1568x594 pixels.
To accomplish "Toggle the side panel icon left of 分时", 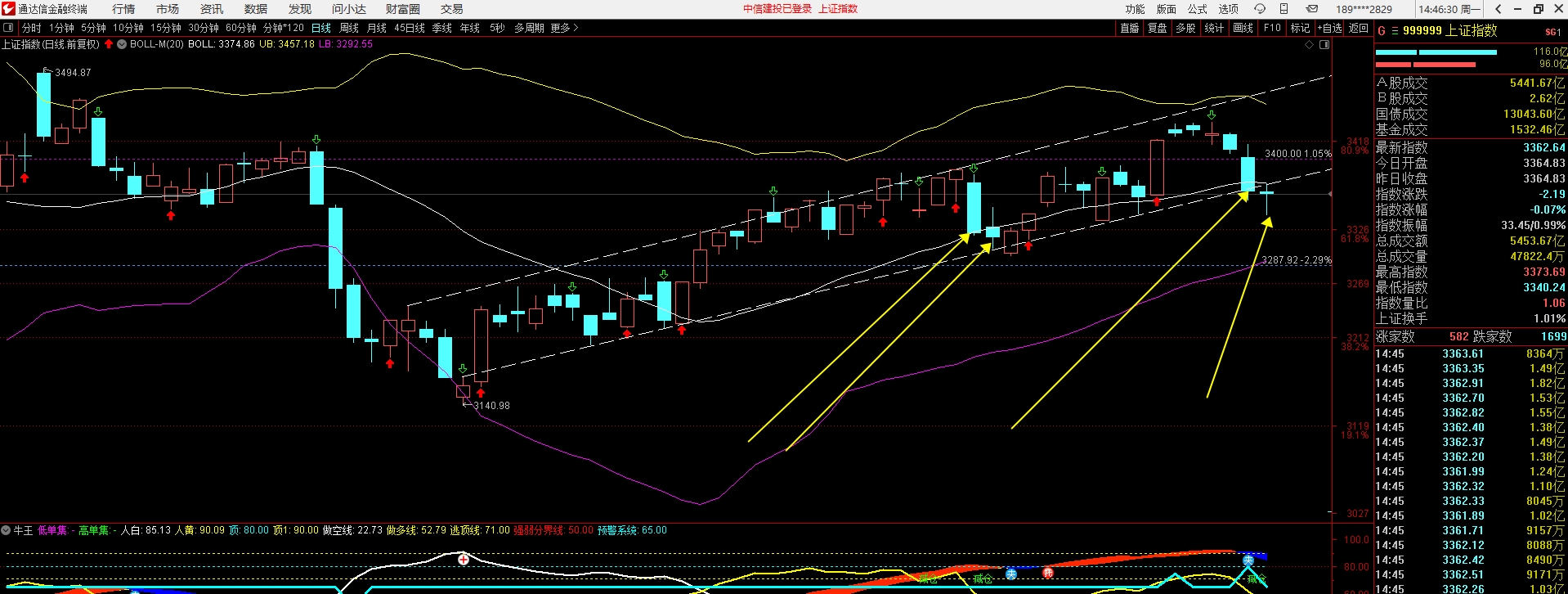I will [8, 28].
